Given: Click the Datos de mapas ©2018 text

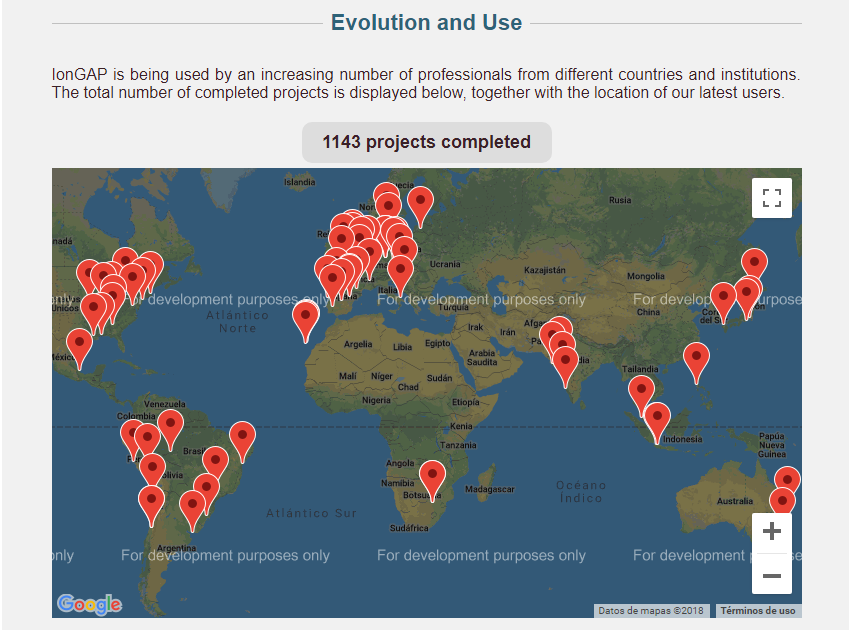Looking at the screenshot, I should point(651,611).
